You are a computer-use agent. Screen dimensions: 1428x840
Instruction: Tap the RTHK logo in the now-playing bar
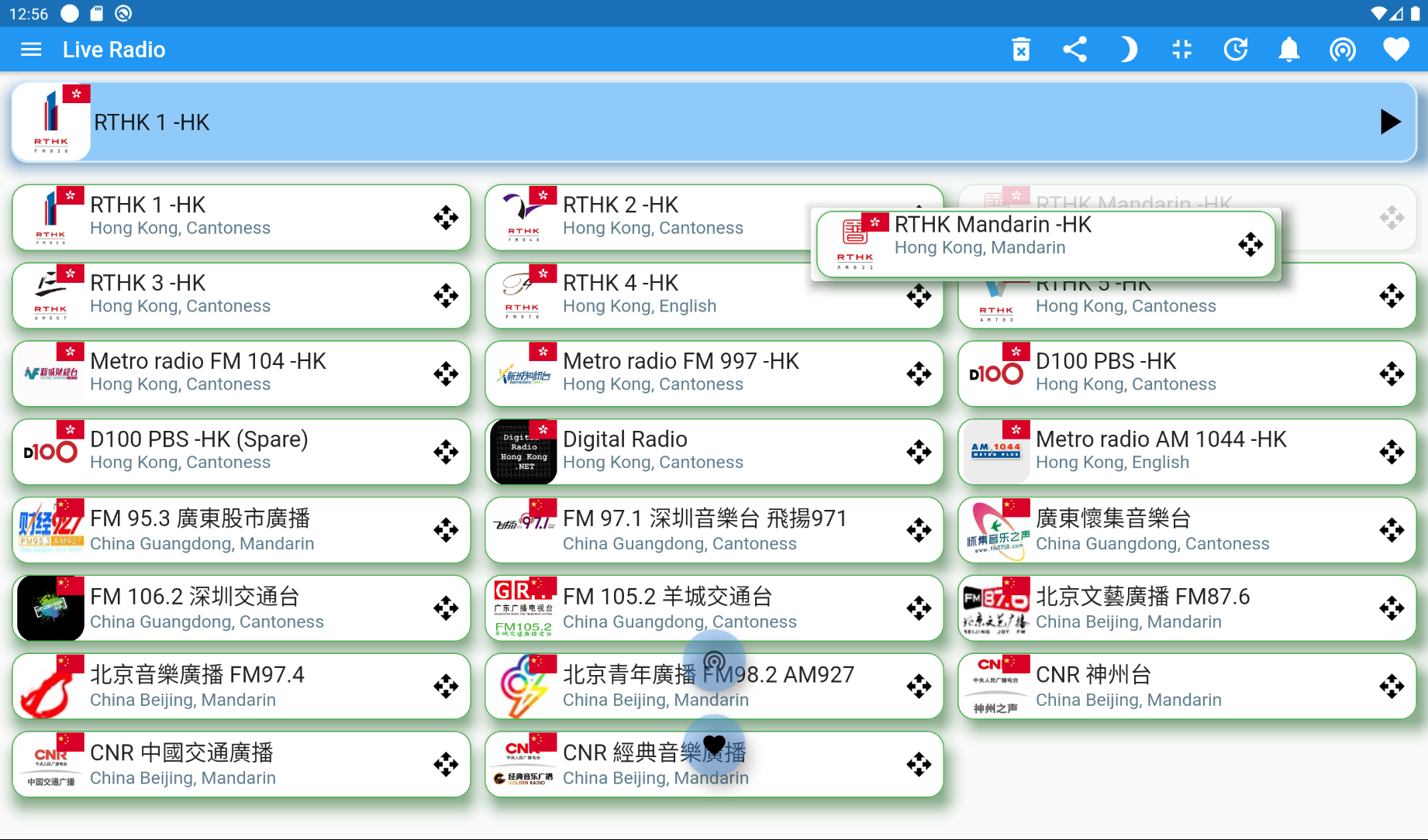click(51, 122)
